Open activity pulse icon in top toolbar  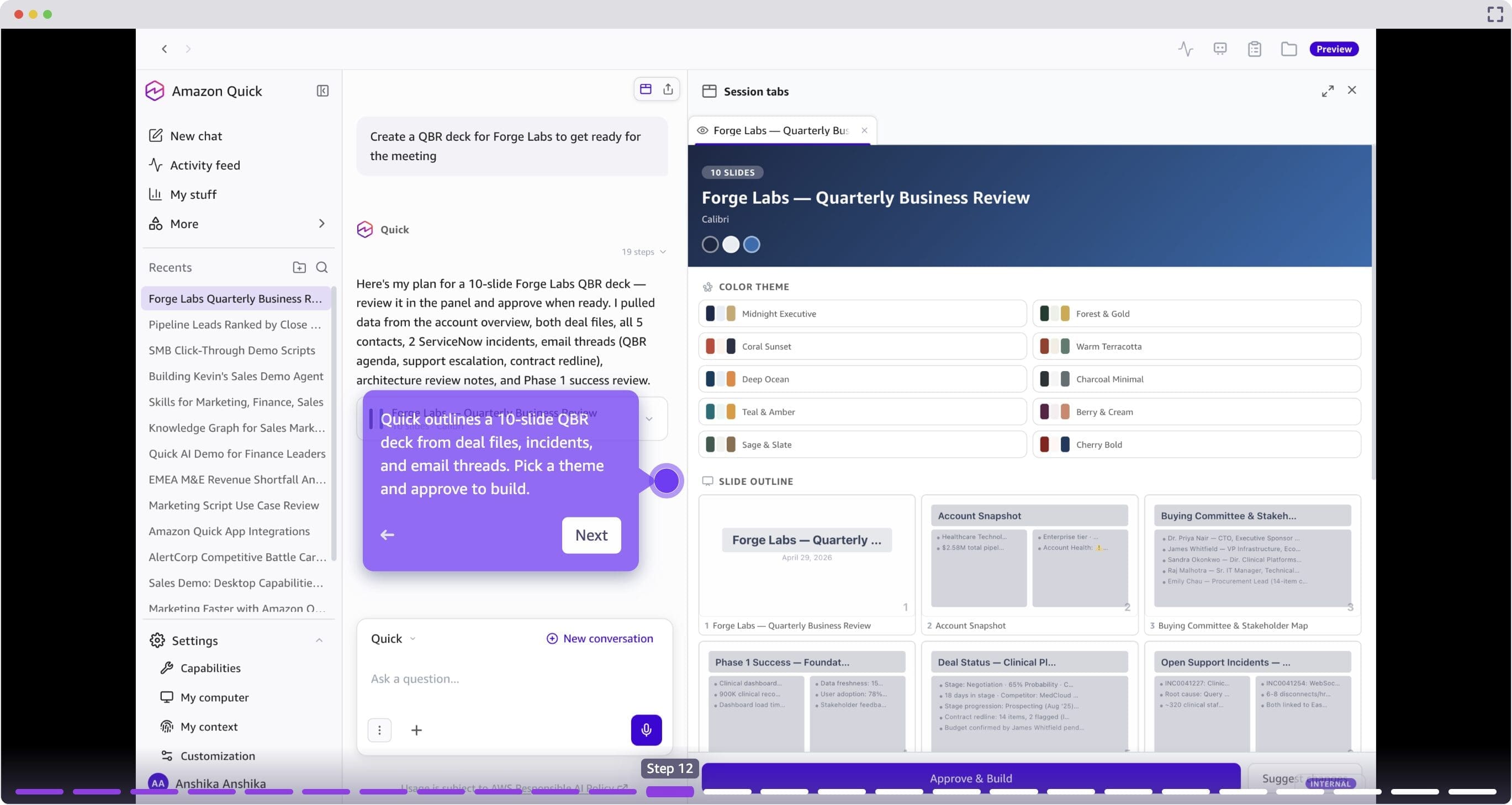coord(1185,49)
